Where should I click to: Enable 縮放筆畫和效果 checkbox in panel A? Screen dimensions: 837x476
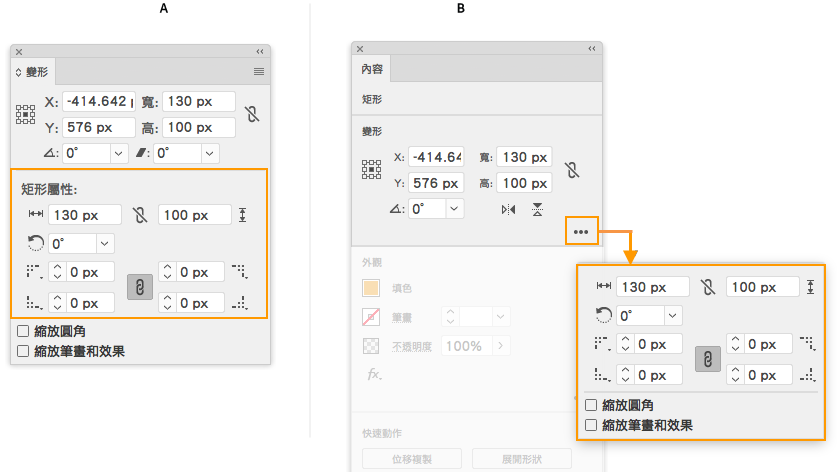24,351
